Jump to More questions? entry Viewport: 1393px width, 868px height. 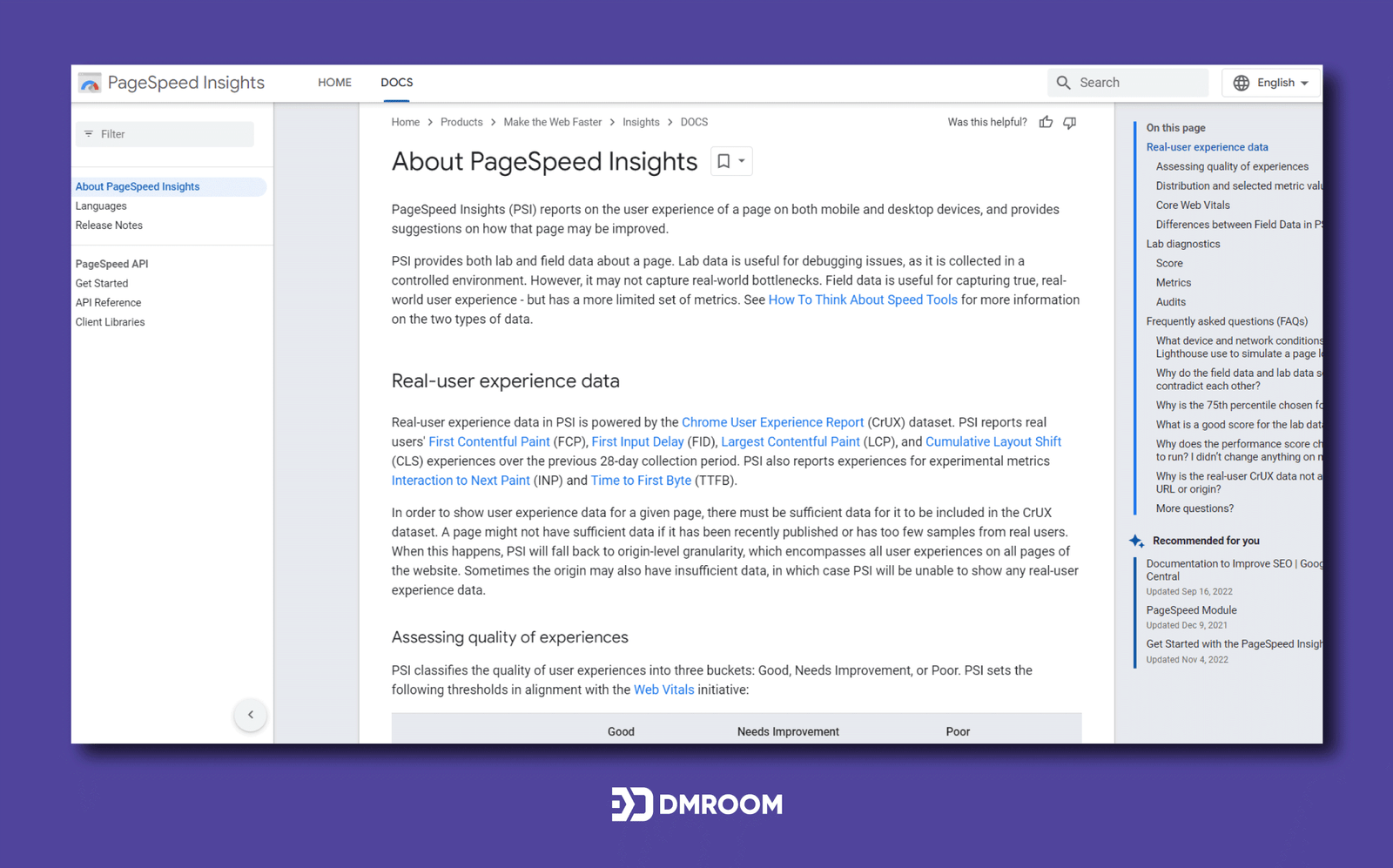[1194, 508]
